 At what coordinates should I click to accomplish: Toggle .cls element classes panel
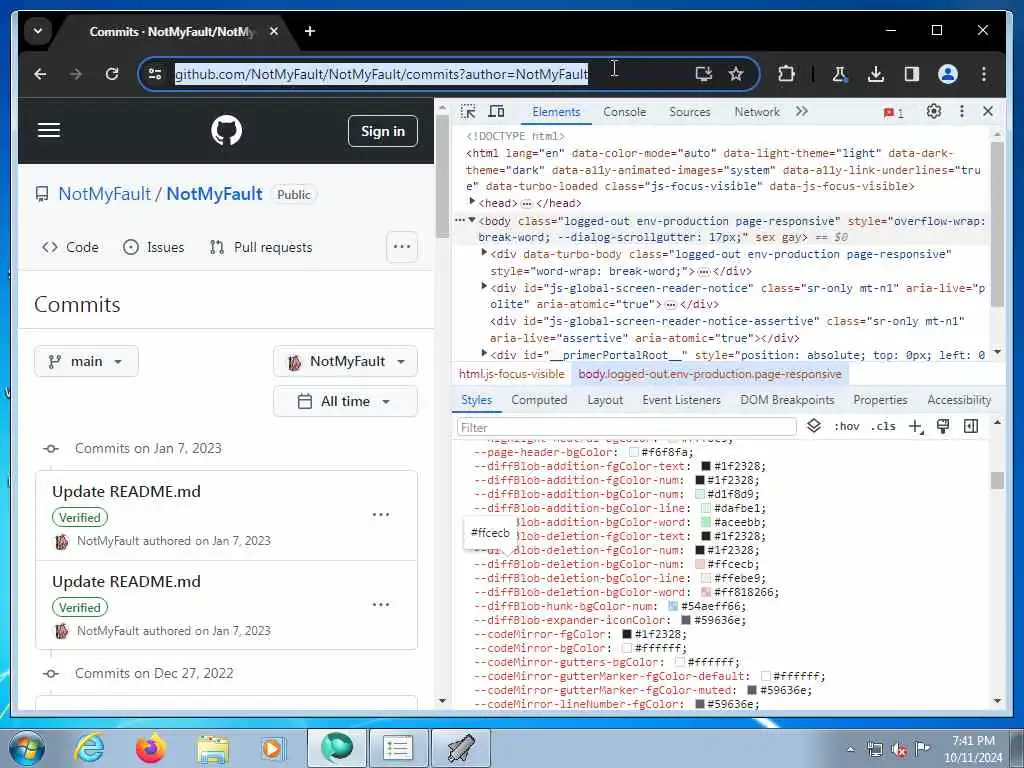(883, 426)
